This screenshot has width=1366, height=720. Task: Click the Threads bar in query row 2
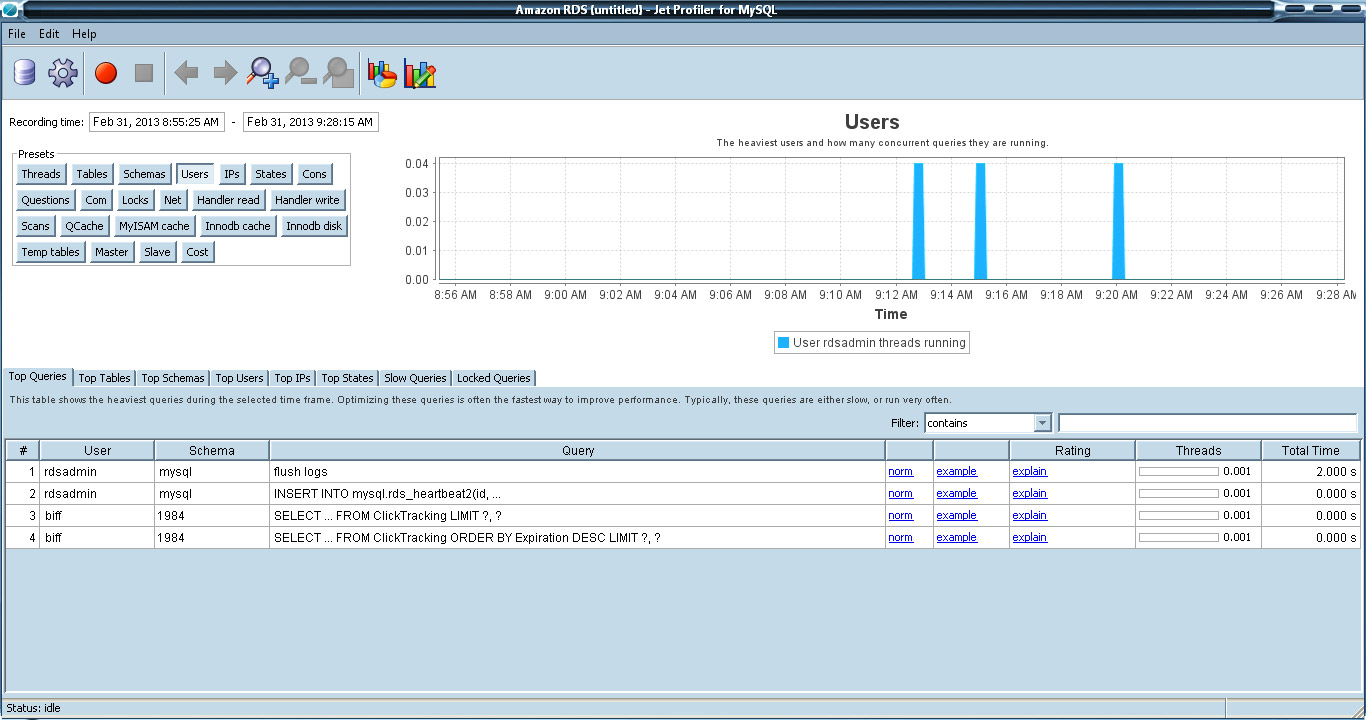click(1179, 493)
